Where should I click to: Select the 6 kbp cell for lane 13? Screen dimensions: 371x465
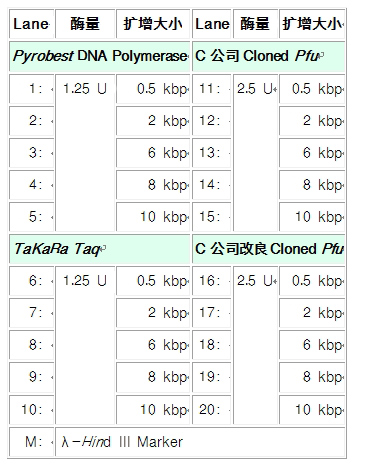point(312,153)
